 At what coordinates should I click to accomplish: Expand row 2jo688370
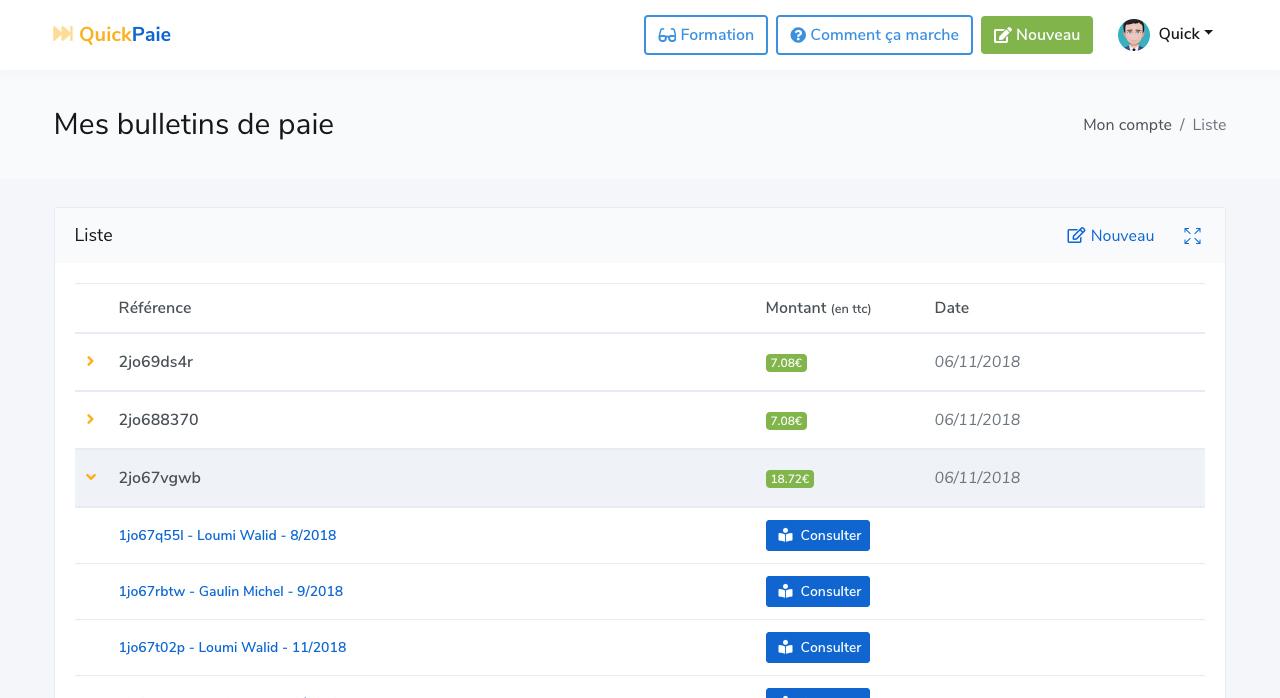coord(90,419)
